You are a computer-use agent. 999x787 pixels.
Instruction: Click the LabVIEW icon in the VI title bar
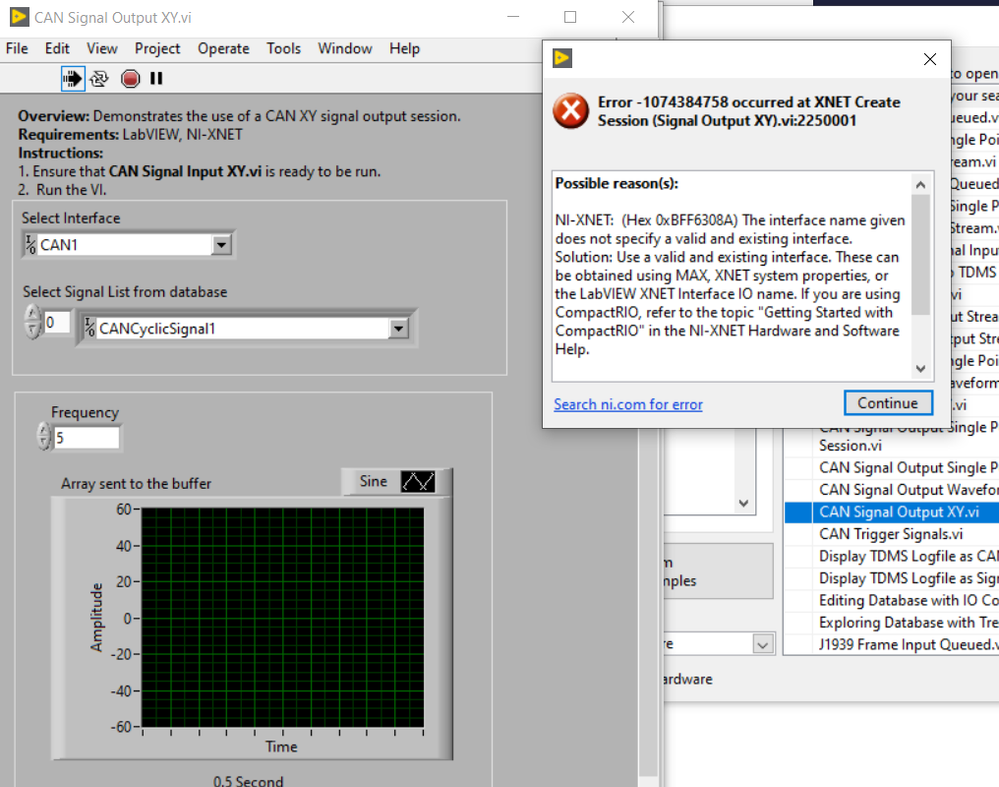pos(19,17)
